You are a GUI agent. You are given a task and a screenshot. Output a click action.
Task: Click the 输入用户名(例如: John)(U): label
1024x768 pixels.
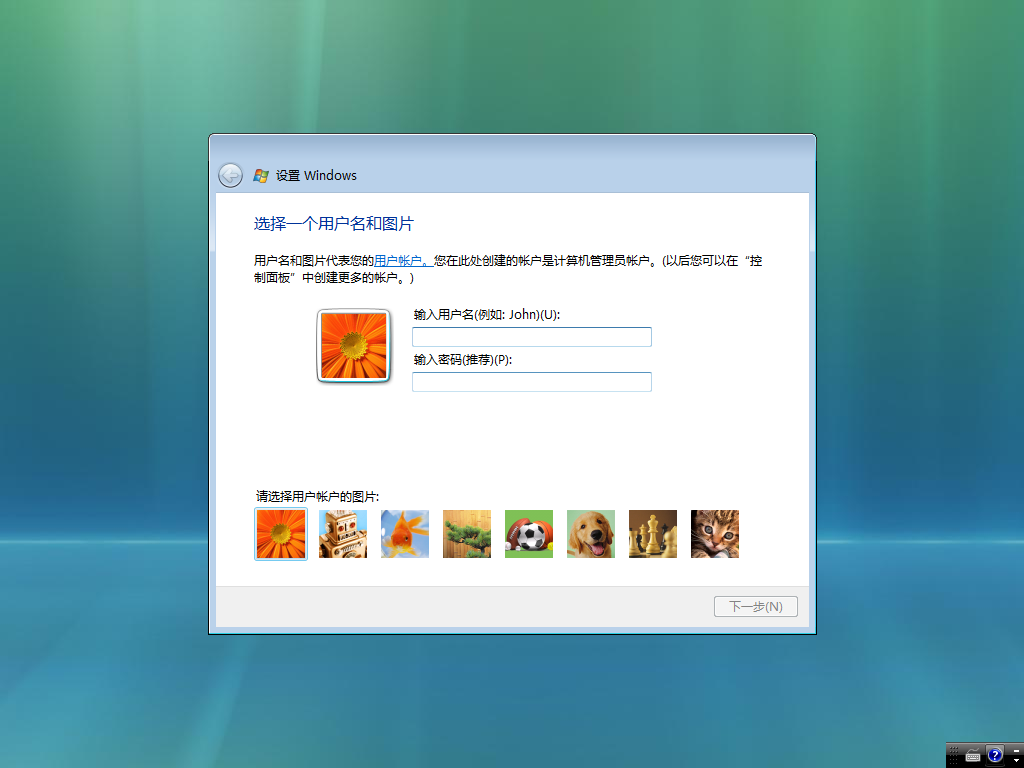(x=487, y=315)
